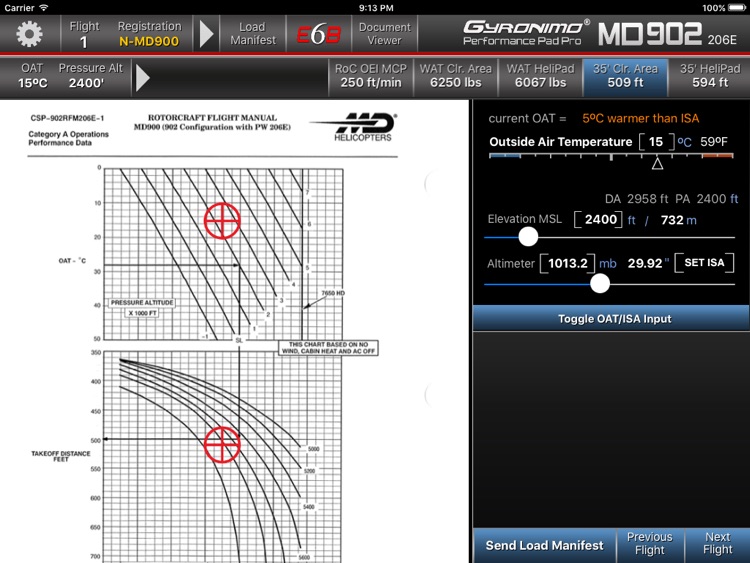Screen dimensions: 750x563
Task: Open the E6B flight computer
Action: pos(319,34)
